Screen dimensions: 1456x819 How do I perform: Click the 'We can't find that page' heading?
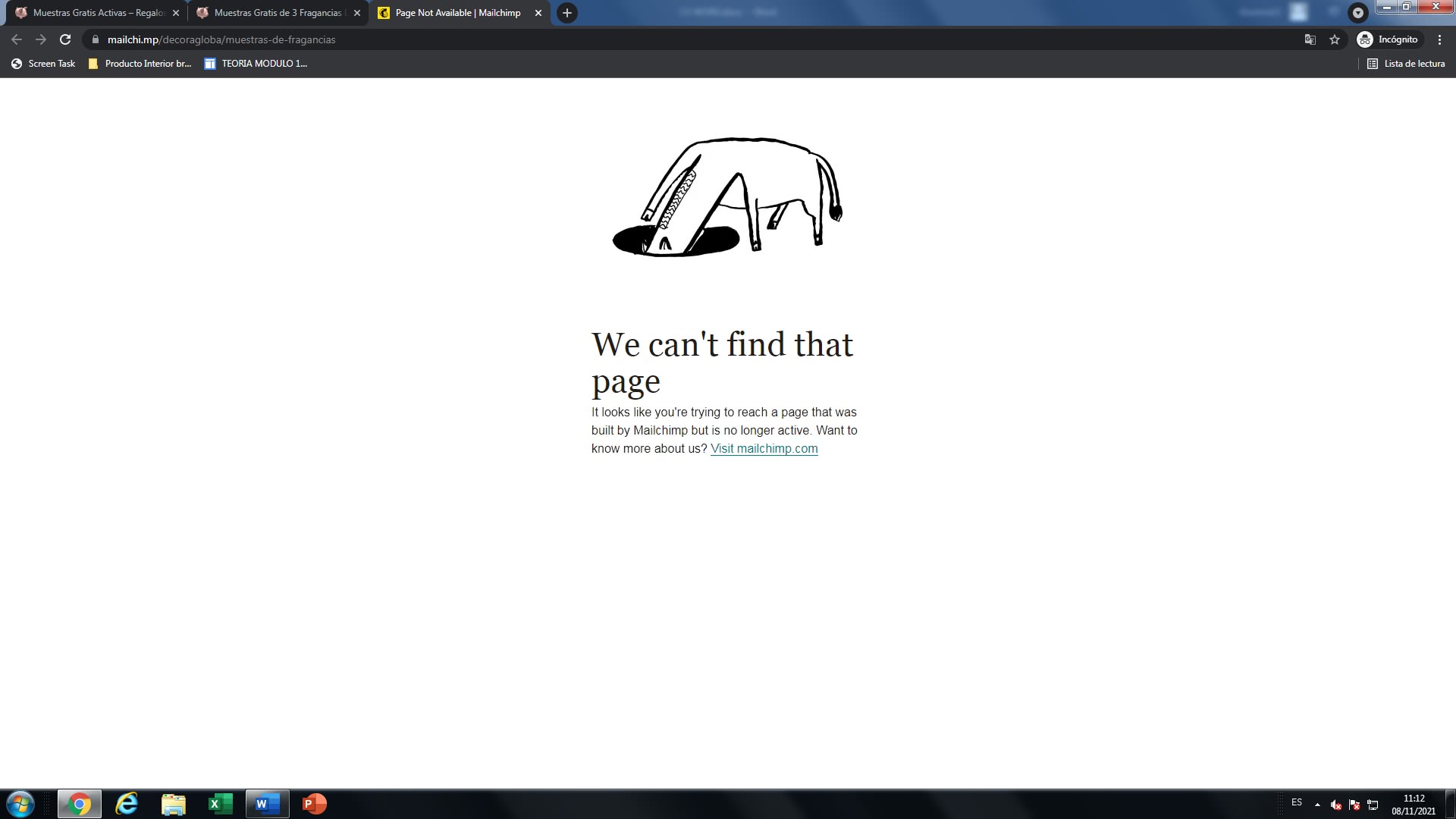[x=722, y=362]
